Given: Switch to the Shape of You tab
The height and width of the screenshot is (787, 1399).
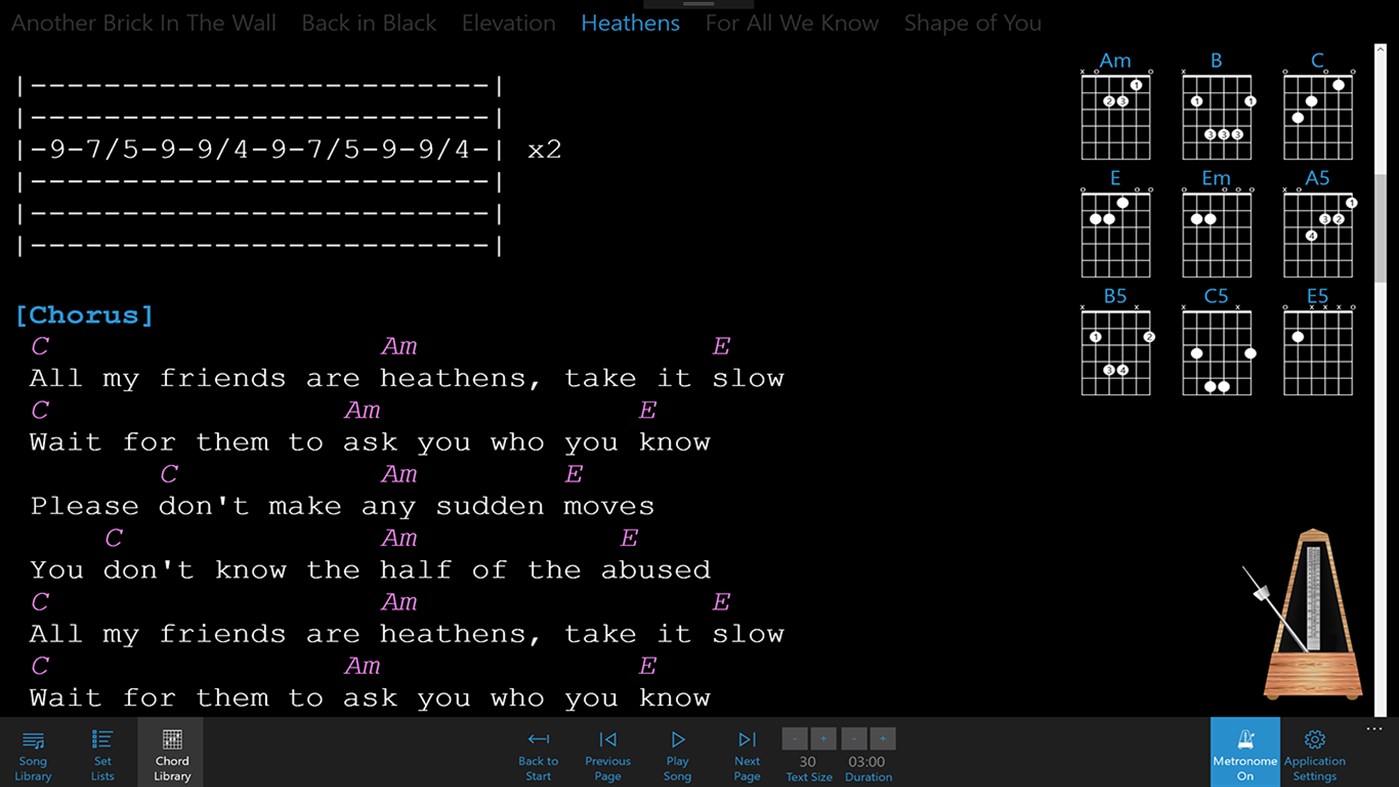Looking at the screenshot, I should (x=971, y=22).
